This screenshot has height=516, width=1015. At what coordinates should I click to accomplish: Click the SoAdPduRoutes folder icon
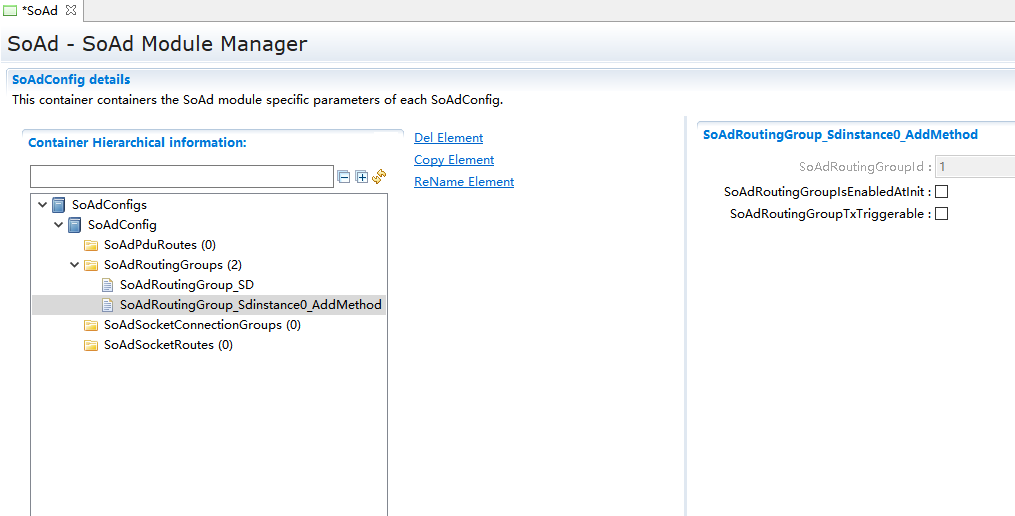point(91,245)
